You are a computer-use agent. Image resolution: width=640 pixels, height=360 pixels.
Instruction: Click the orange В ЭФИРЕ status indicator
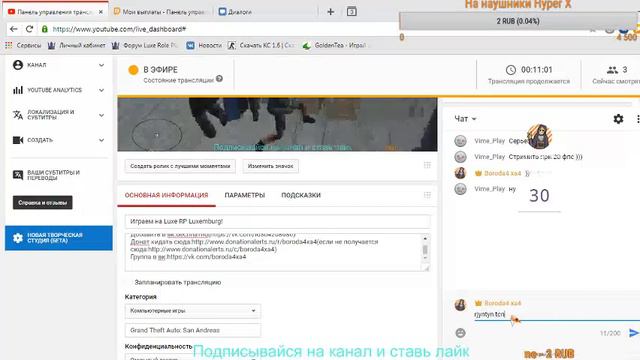(x=133, y=70)
